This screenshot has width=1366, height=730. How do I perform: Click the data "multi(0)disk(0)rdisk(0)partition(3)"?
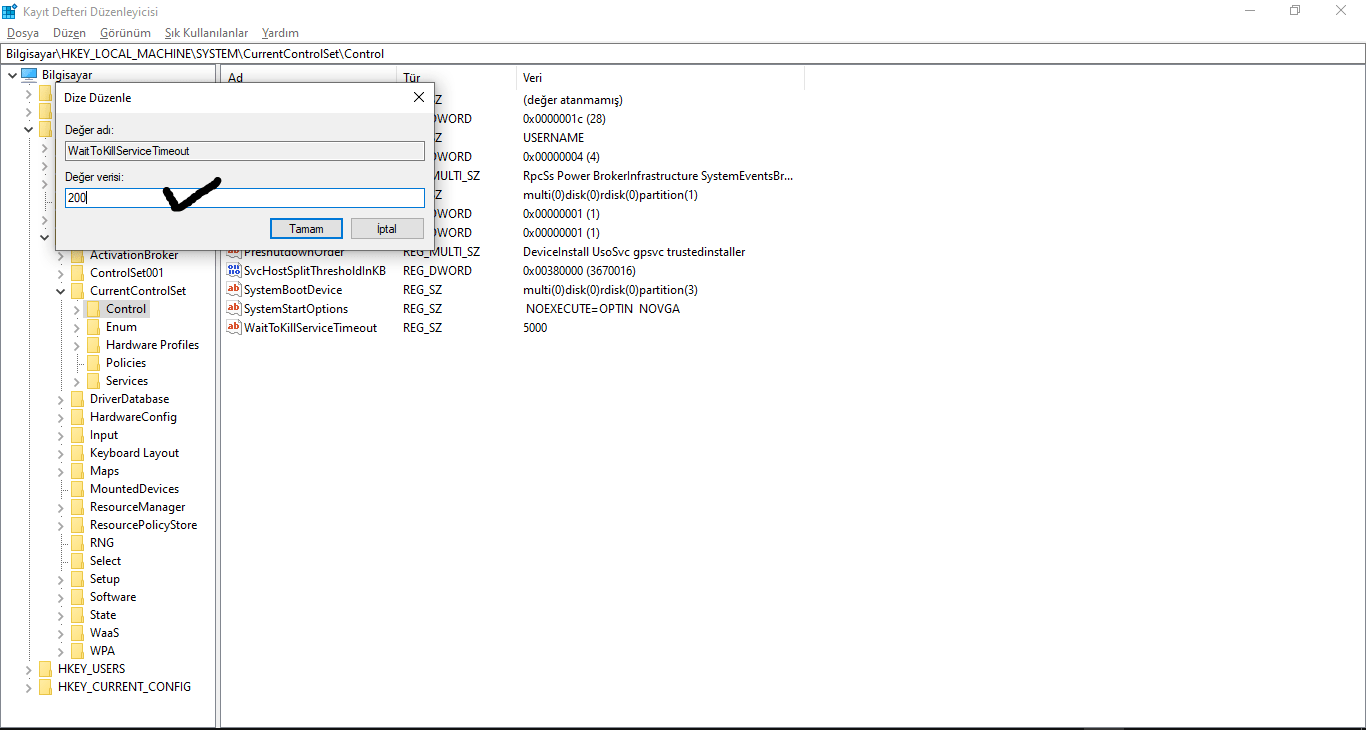pos(610,290)
